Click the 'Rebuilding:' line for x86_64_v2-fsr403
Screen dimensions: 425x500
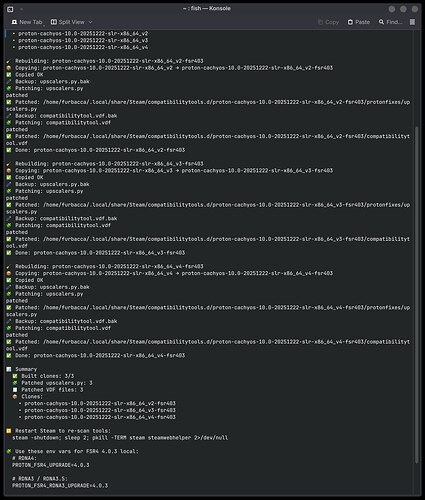point(105,61)
